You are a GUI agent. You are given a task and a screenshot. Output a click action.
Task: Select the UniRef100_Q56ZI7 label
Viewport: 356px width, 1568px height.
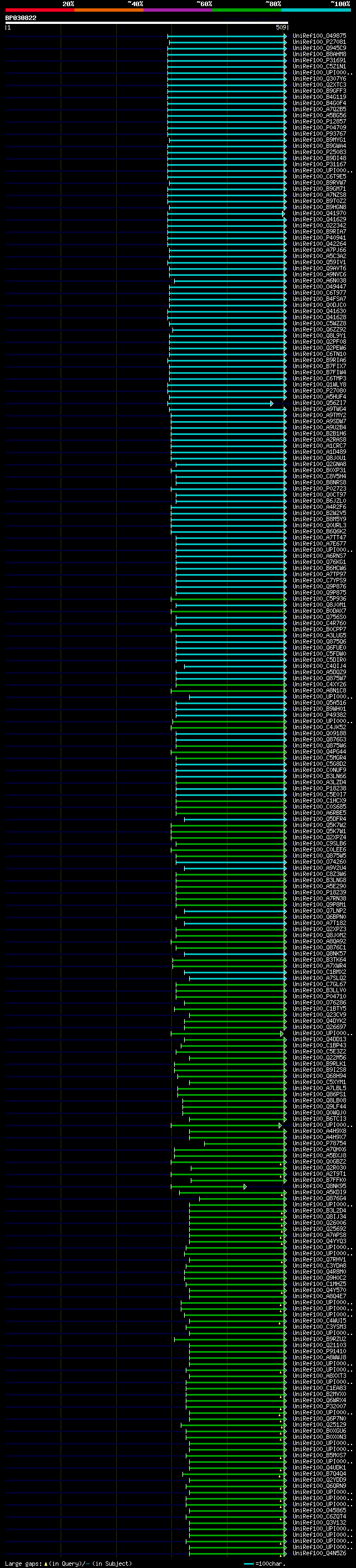click(319, 403)
